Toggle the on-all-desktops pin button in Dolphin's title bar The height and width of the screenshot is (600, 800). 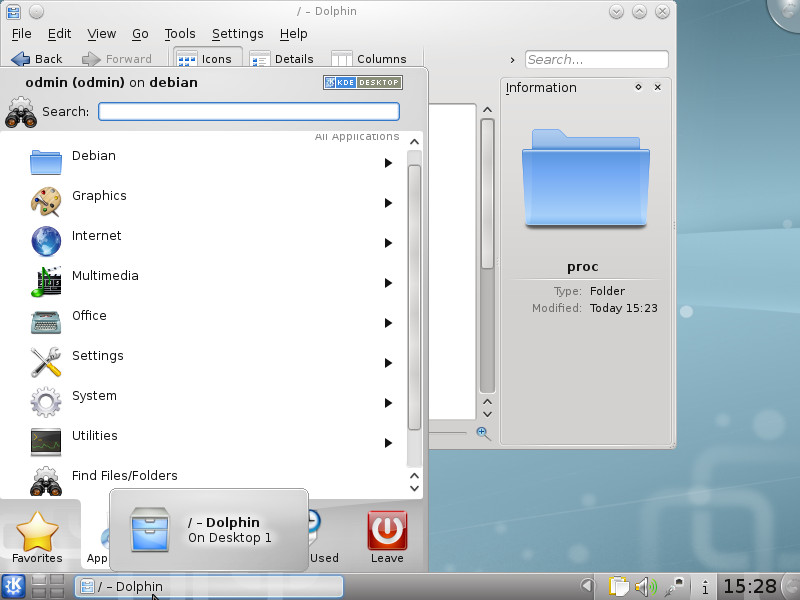pos(36,11)
